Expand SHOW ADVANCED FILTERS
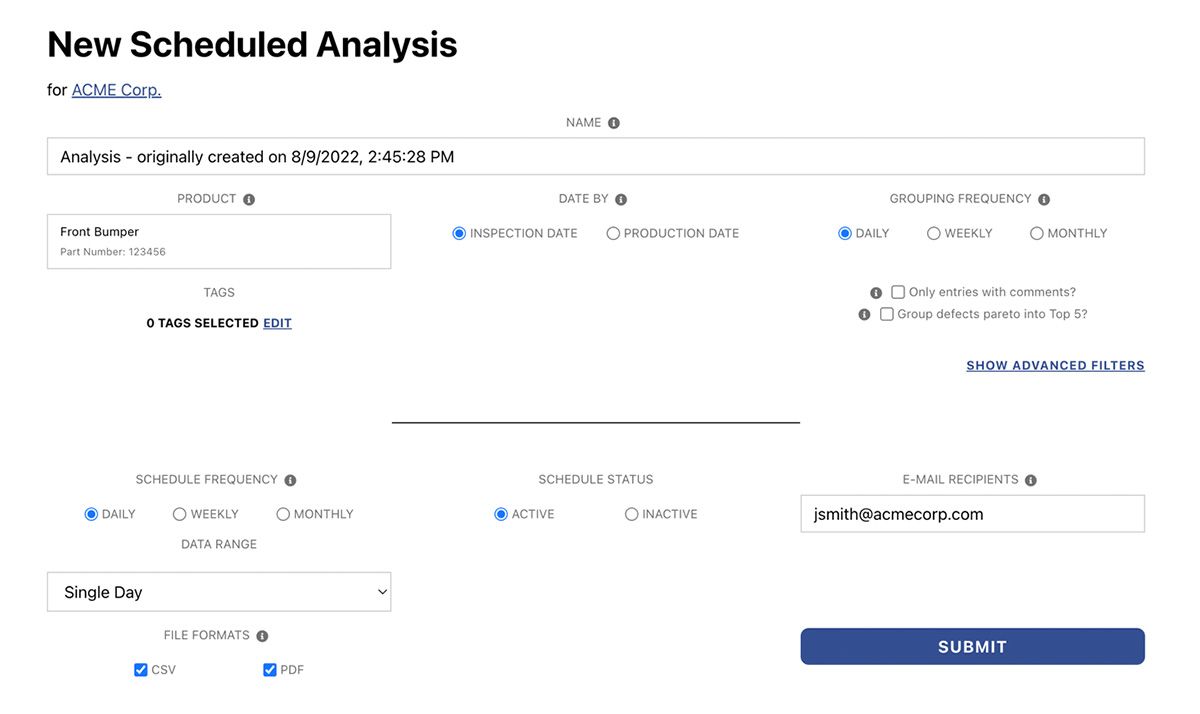 point(1055,366)
